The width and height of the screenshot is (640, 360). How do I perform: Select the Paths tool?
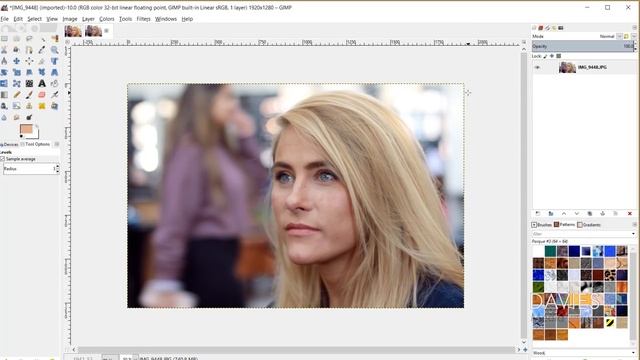pyautogui.click(x=29, y=50)
